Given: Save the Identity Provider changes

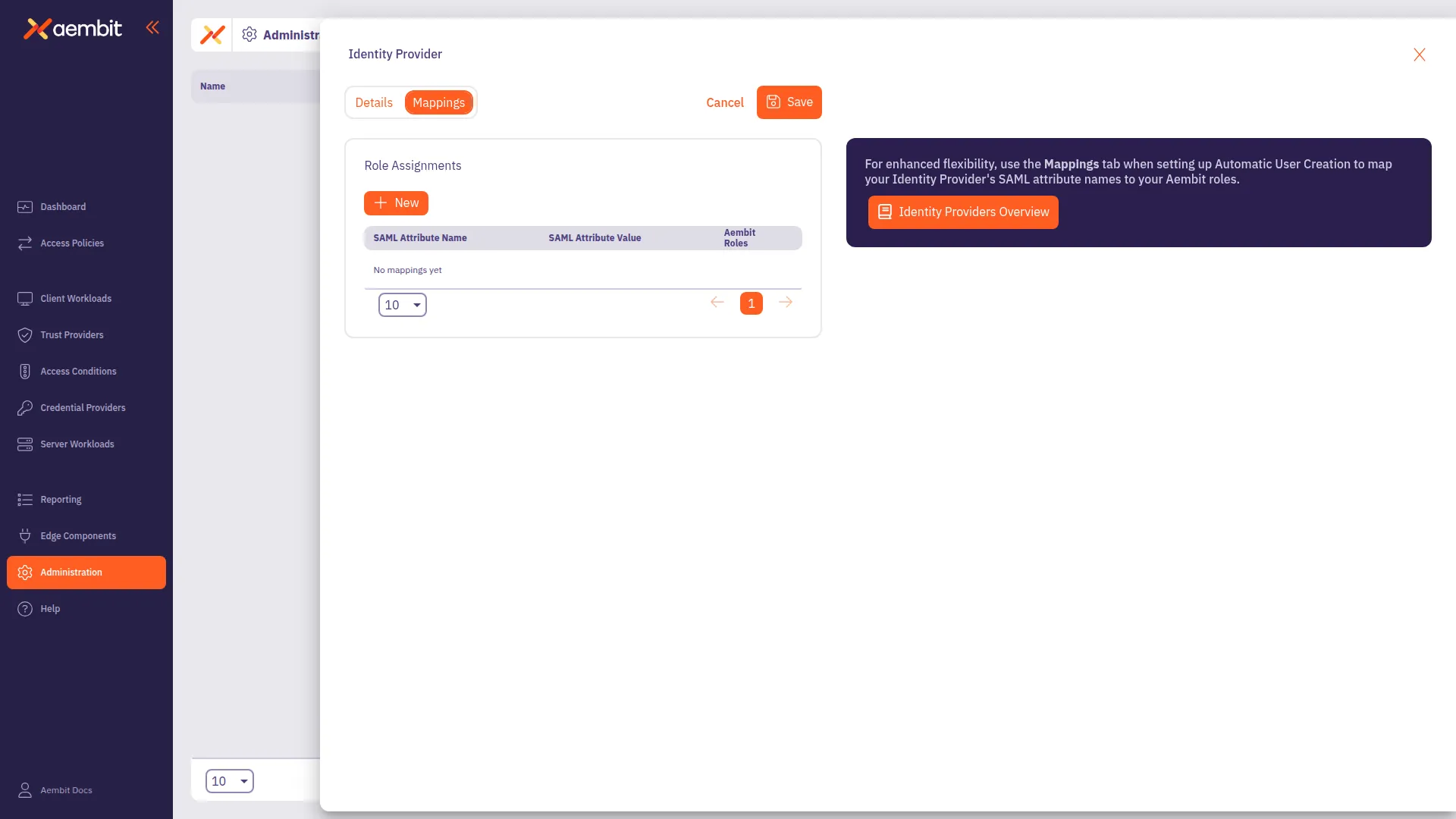Looking at the screenshot, I should click(789, 102).
